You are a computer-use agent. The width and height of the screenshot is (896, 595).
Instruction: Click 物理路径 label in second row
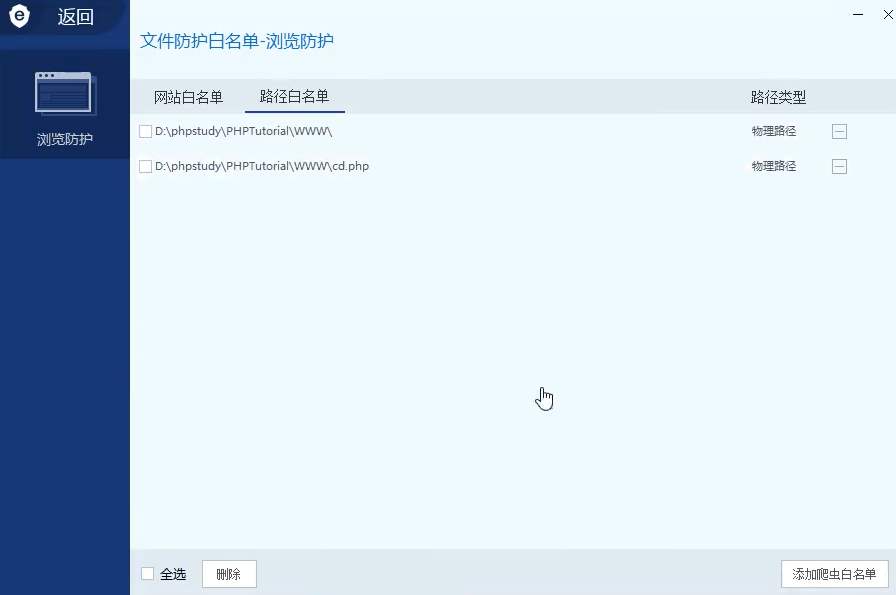(x=774, y=166)
